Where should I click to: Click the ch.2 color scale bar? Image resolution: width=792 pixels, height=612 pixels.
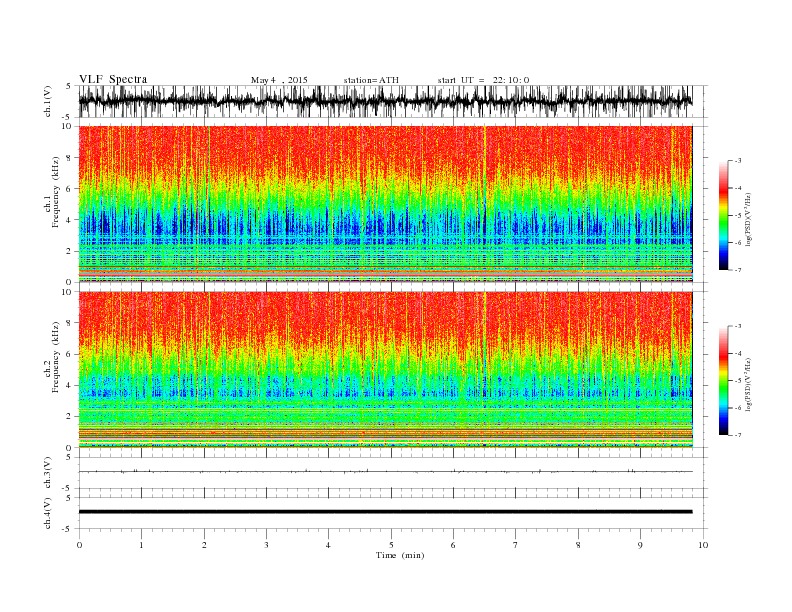click(x=724, y=380)
